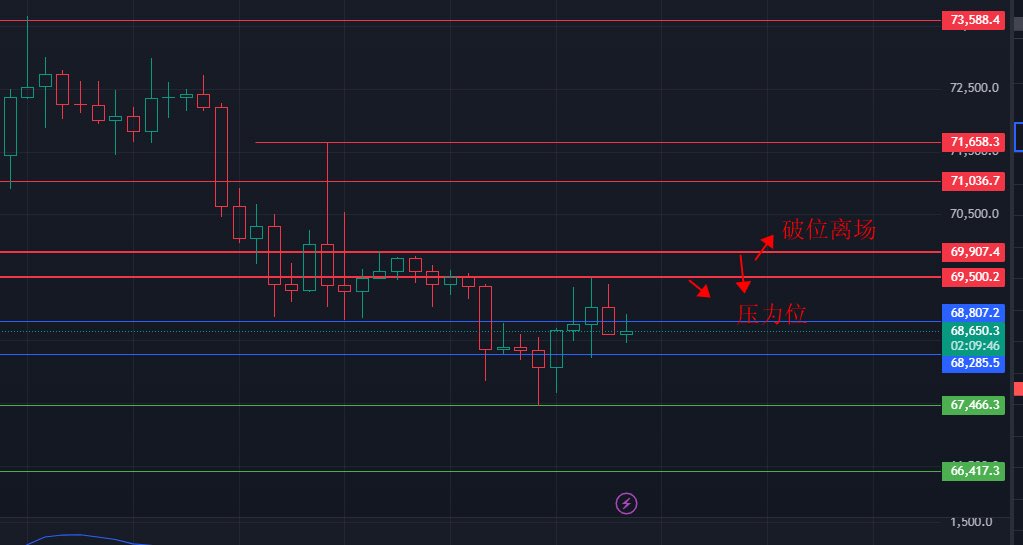This screenshot has width=1023, height=545.
Task: Click the 1,500.0 indicator scale value
Action: click(x=971, y=522)
